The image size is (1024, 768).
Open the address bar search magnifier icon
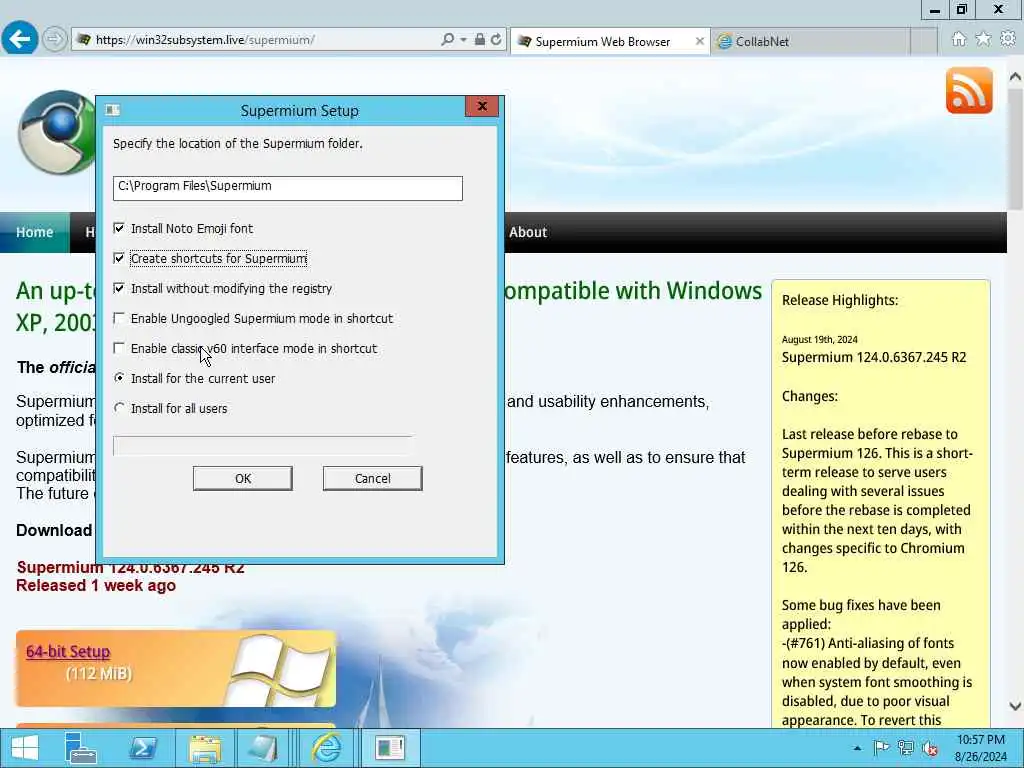447,40
